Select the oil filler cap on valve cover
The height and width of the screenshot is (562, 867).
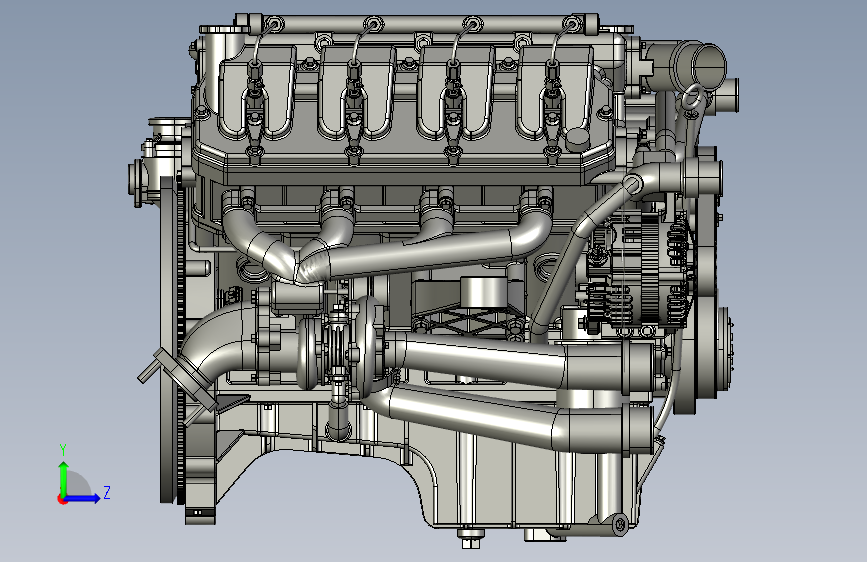point(578,139)
